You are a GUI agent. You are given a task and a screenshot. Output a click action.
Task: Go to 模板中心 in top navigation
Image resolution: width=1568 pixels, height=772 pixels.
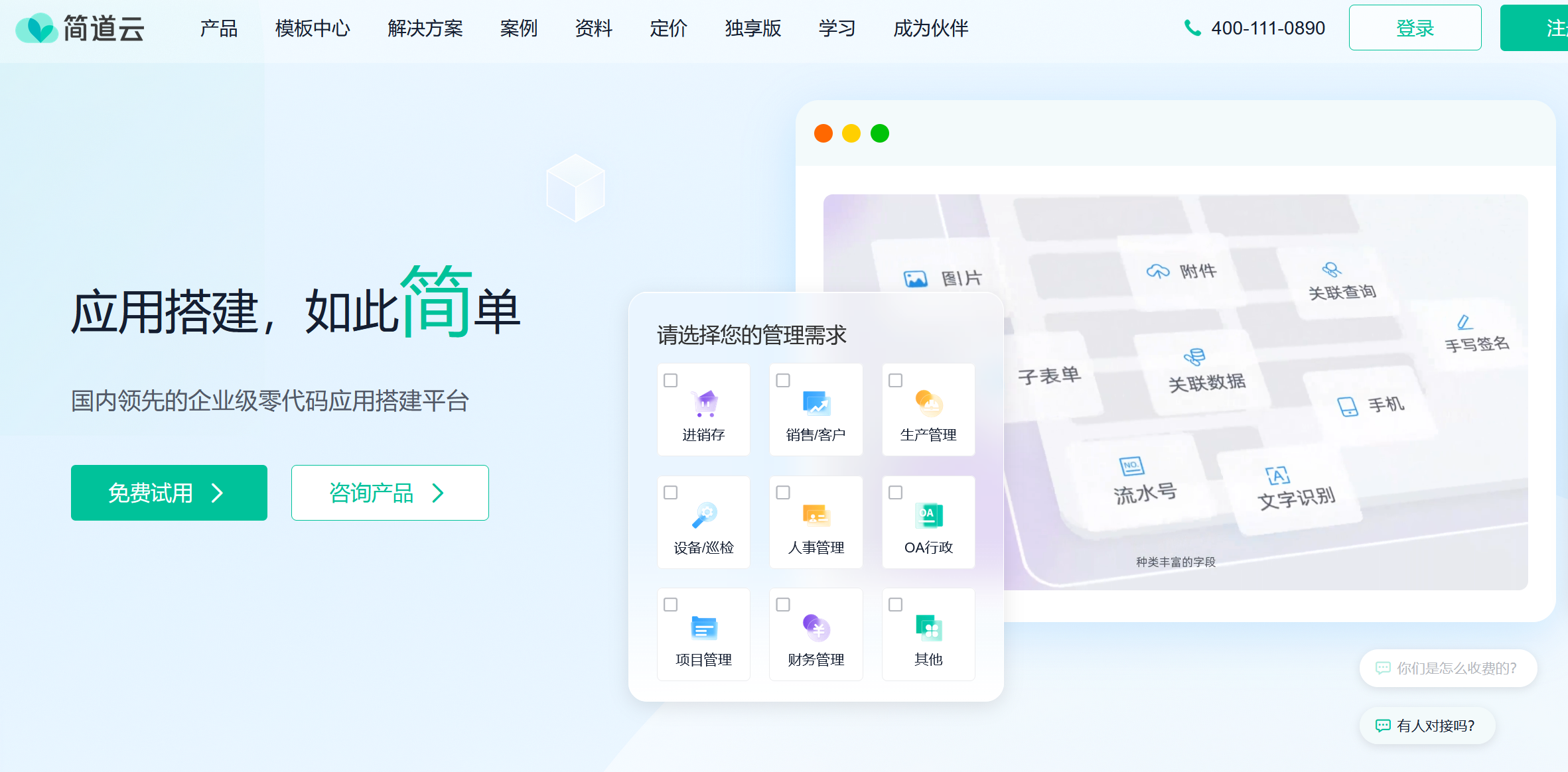313,29
